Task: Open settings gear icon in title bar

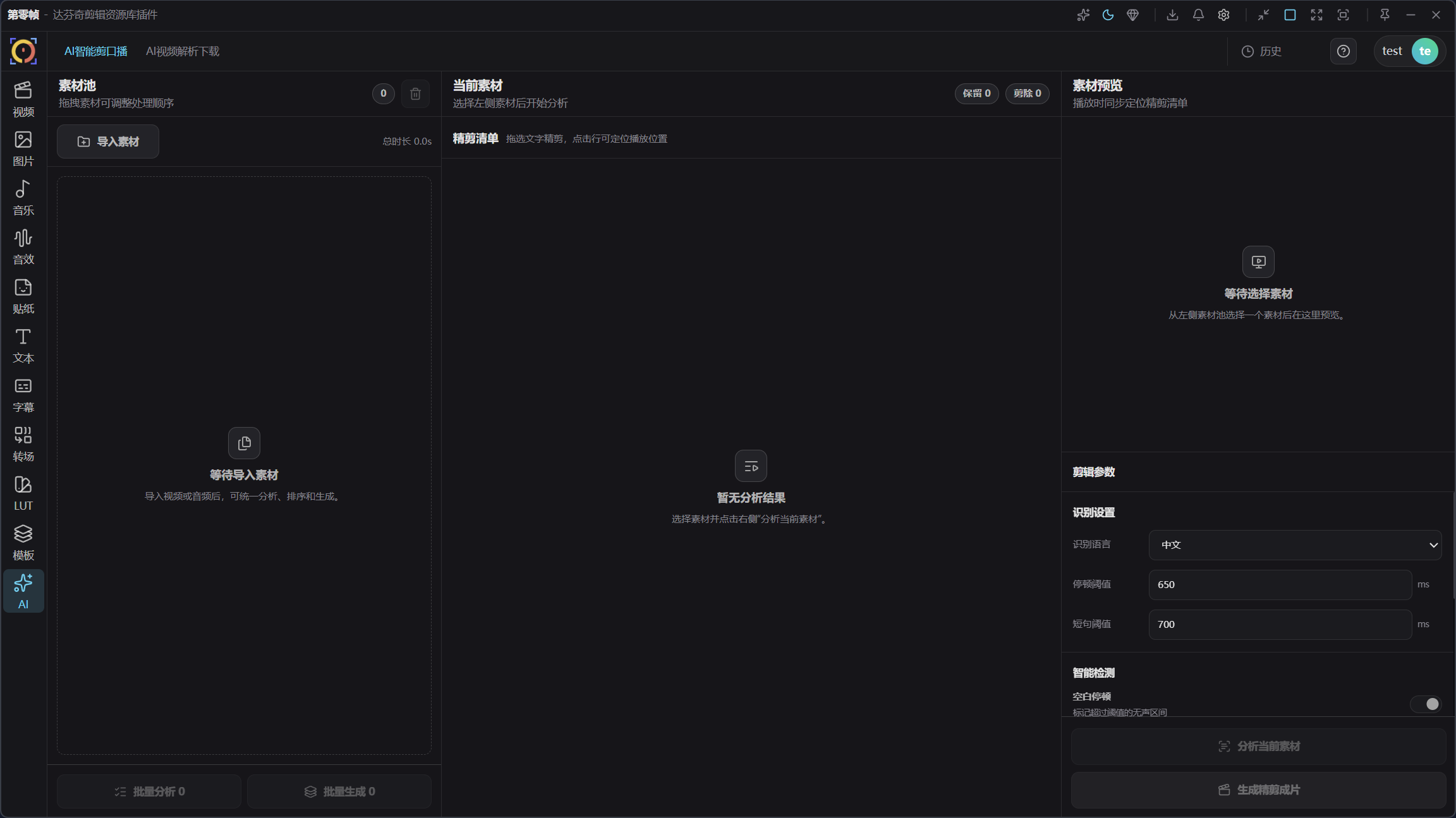Action: click(1224, 15)
